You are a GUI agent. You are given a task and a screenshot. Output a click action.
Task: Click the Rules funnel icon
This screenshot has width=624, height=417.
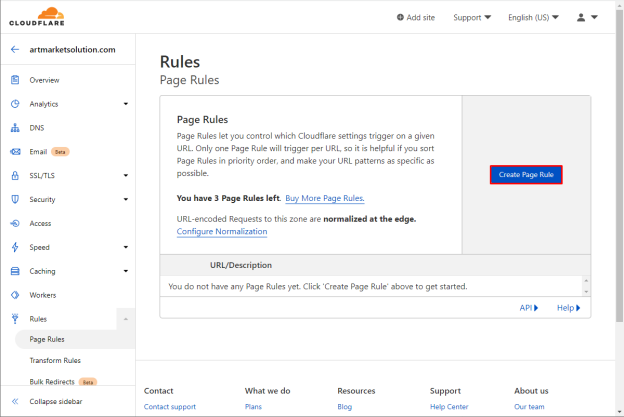coord(15,319)
